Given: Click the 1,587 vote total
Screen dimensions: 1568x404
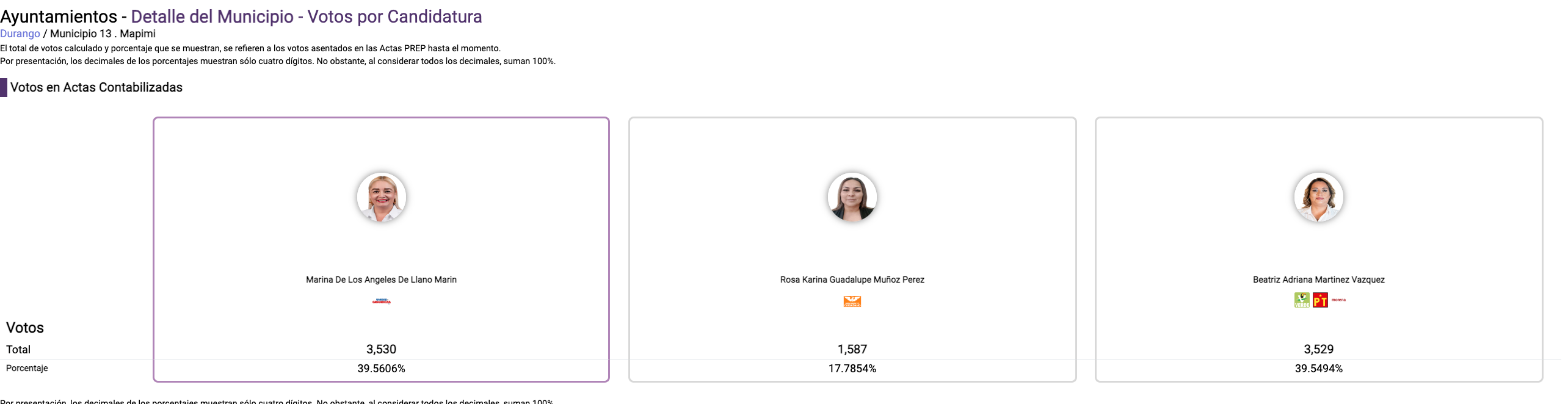Looking at the screenshot, I should pos(852,349).
